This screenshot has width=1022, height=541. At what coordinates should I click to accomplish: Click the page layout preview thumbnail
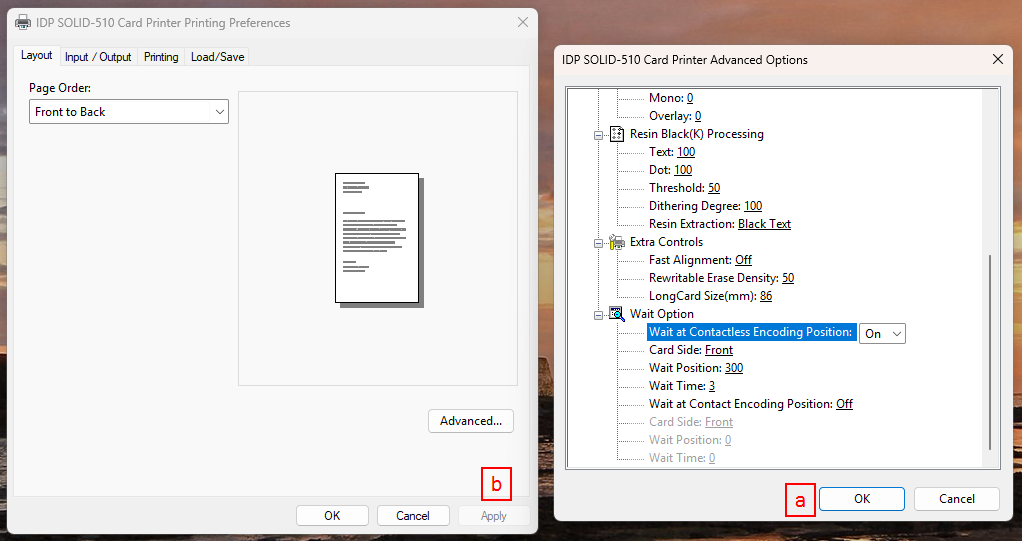coord(379,239)
